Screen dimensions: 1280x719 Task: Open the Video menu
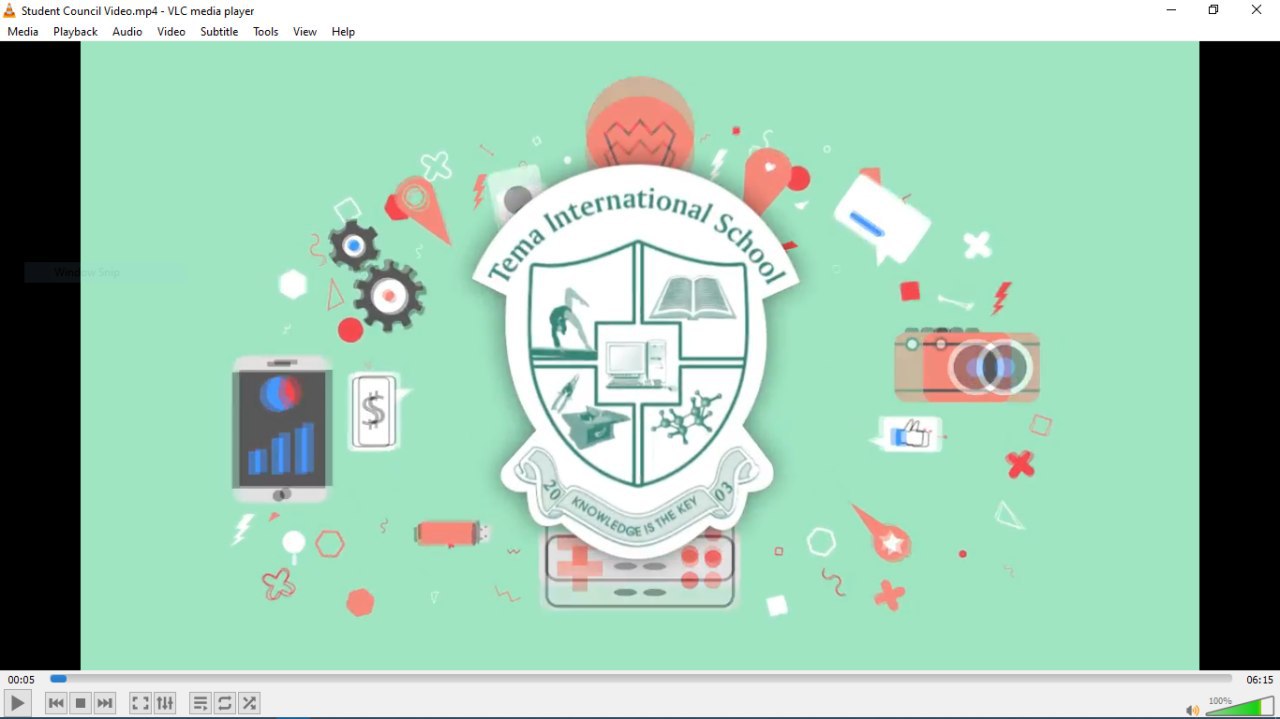pyautogui.click(x=171, y=32)
